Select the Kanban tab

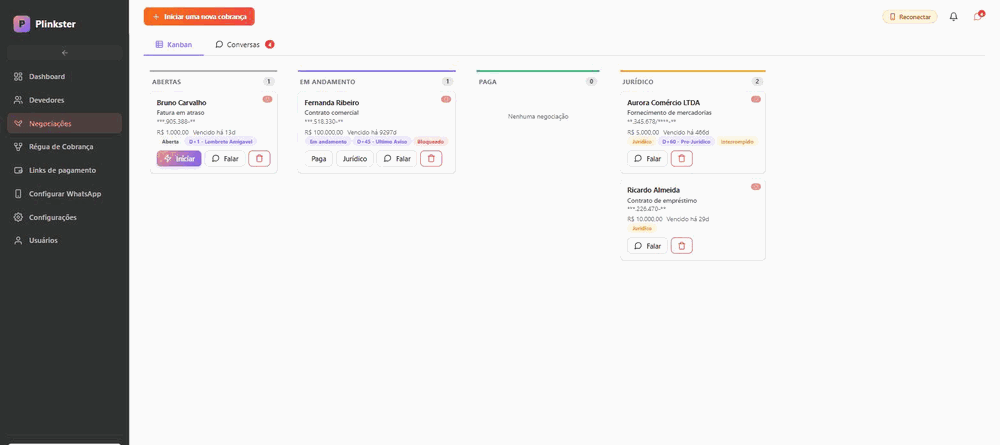tap(173, 45)
